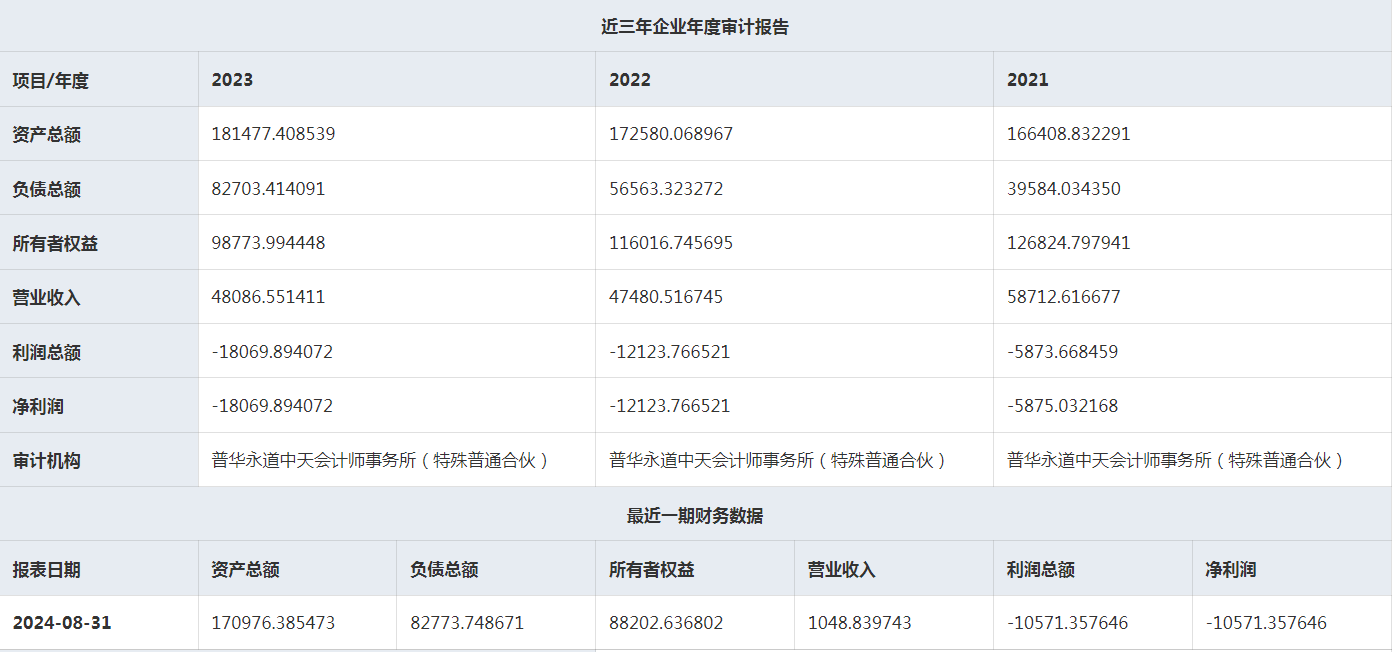Click the 最近一期财务数据 section title

click(x=695, y=516)
